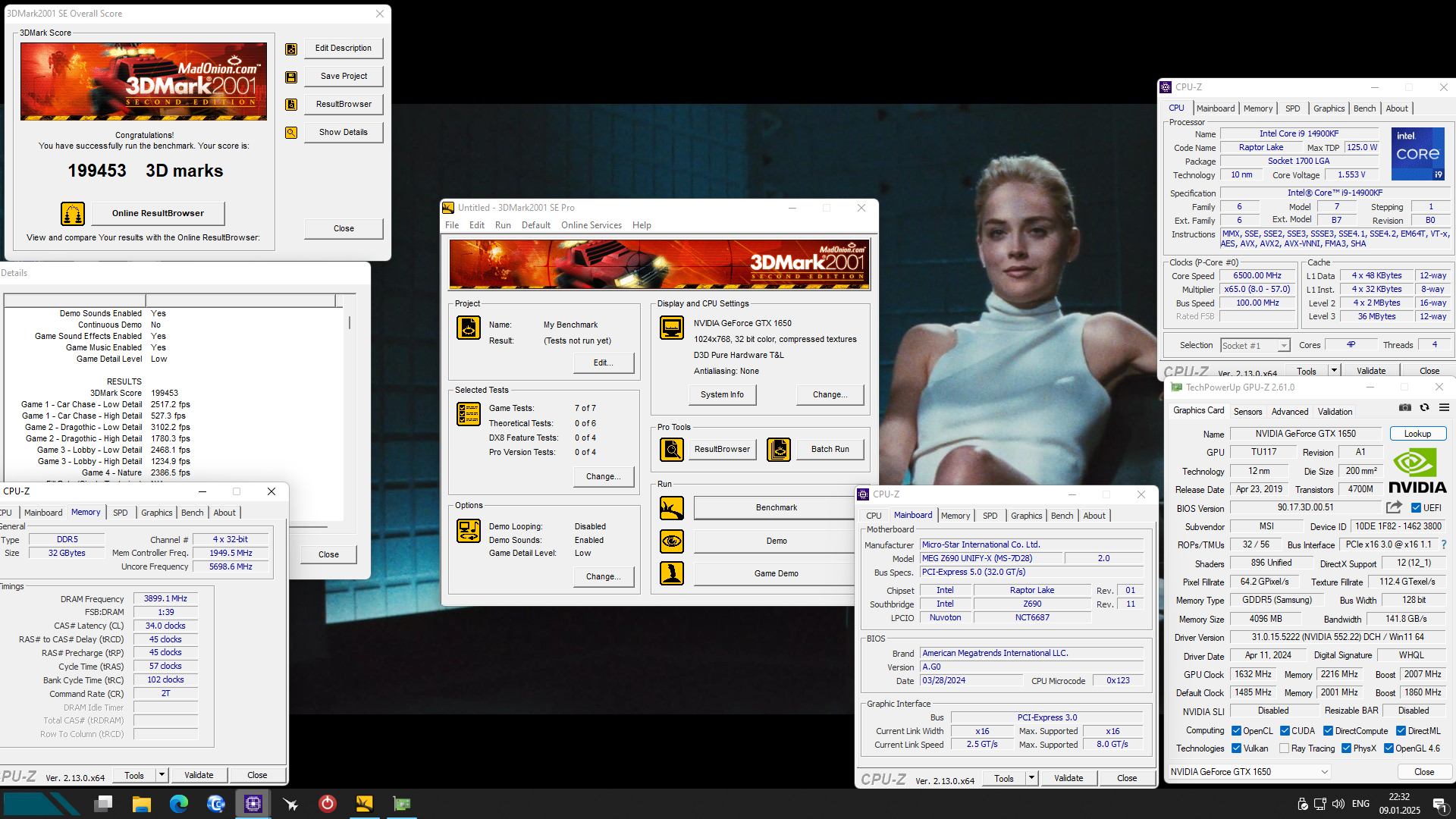Click the Project icon in 3DMark2001 Pro
The height and width of the screenshot is (819, 1456).
(469, 328)
